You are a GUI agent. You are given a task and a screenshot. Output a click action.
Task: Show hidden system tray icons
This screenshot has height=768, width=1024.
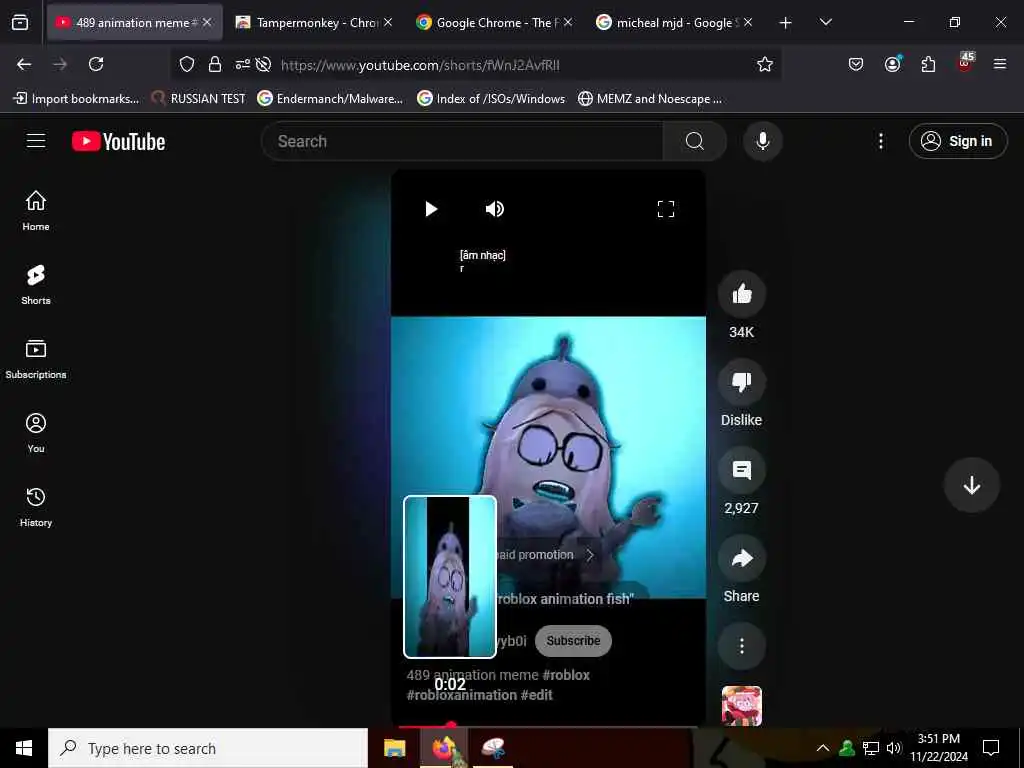tap(823, 748)
